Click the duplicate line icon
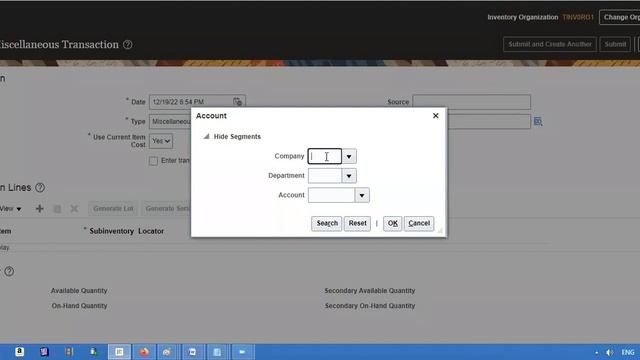 click(57, 209)
